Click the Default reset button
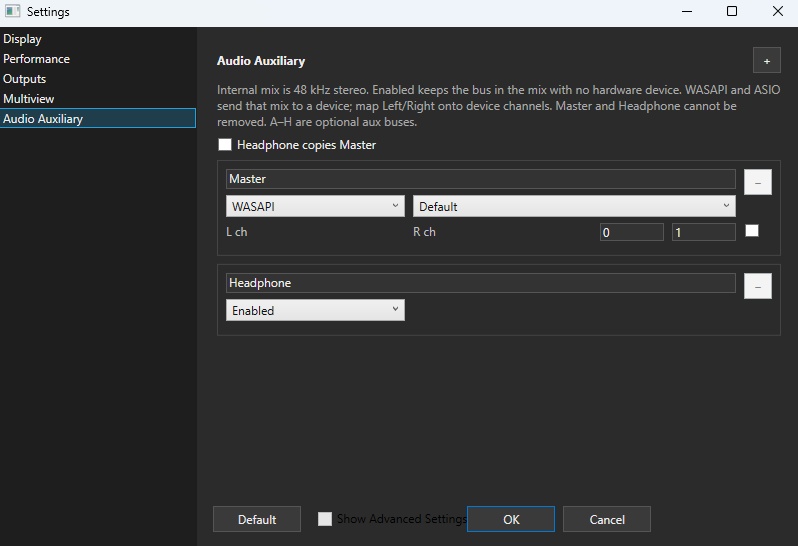This screenshot has width=798, height=546. pyautogui.click(x=257, y=519)
